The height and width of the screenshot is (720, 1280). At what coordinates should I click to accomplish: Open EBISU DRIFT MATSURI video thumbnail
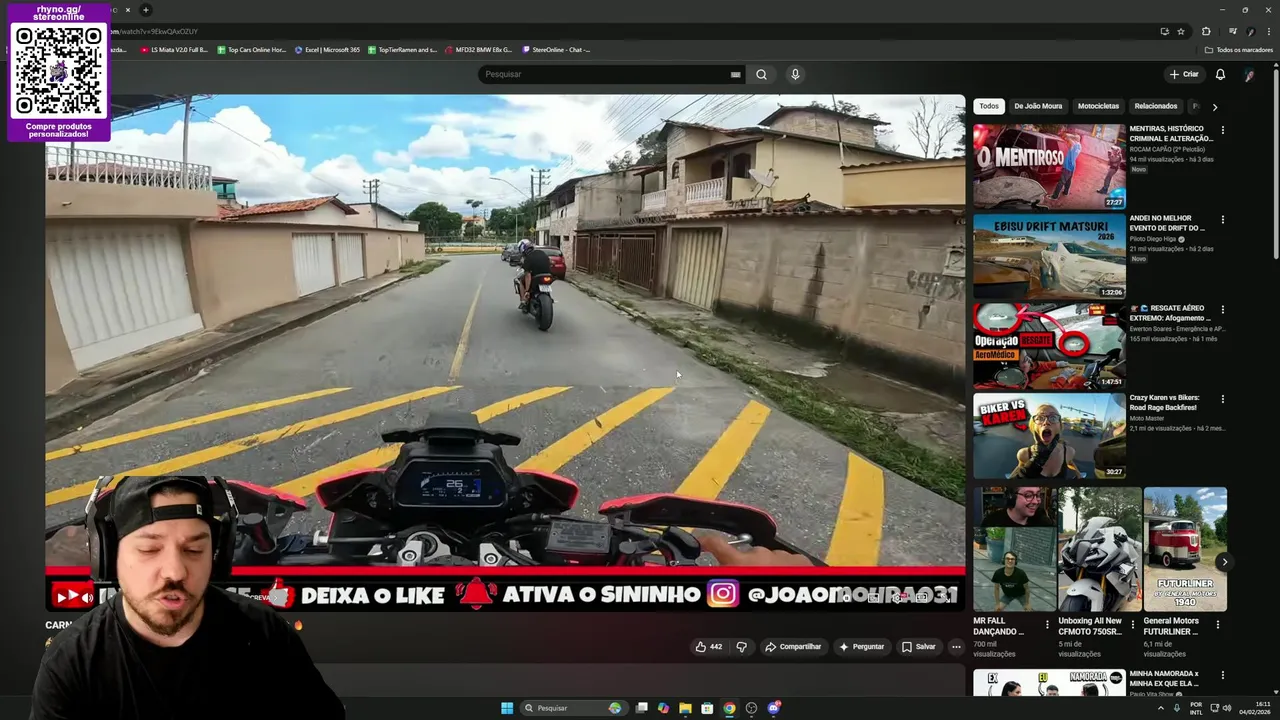point(1049,256)
